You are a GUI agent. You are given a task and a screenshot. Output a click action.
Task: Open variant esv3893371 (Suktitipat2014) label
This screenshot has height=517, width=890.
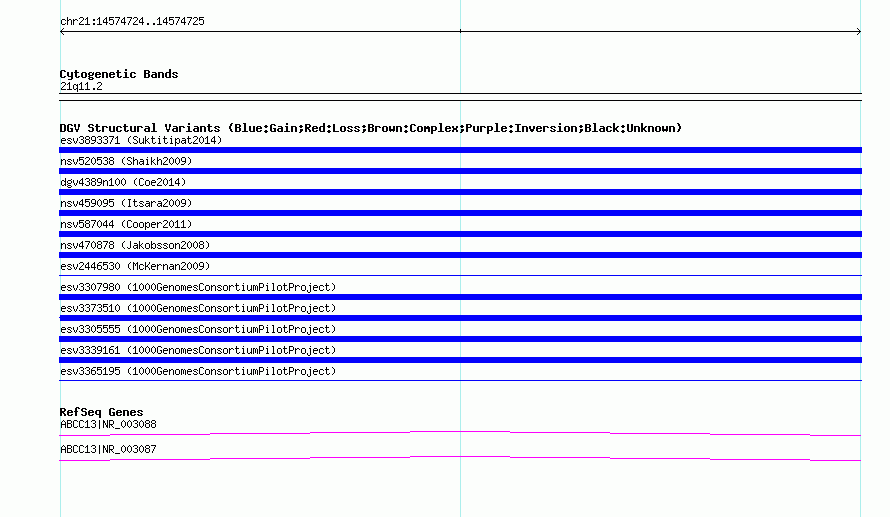click(141, 140)
